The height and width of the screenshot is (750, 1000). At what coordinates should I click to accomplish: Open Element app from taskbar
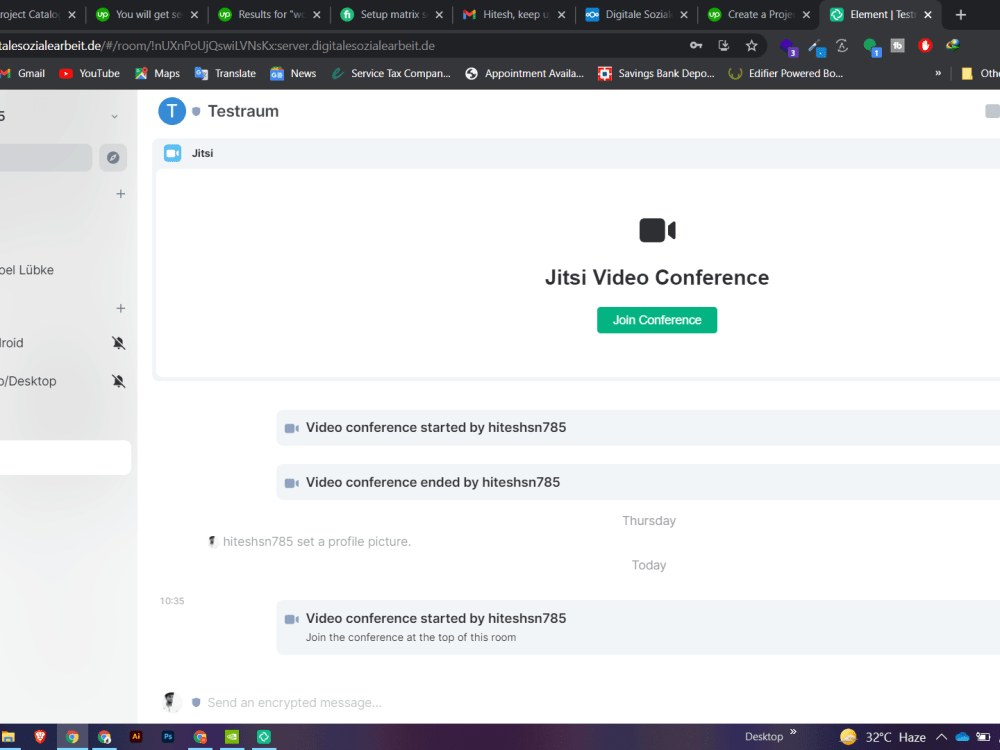(263, 737)
